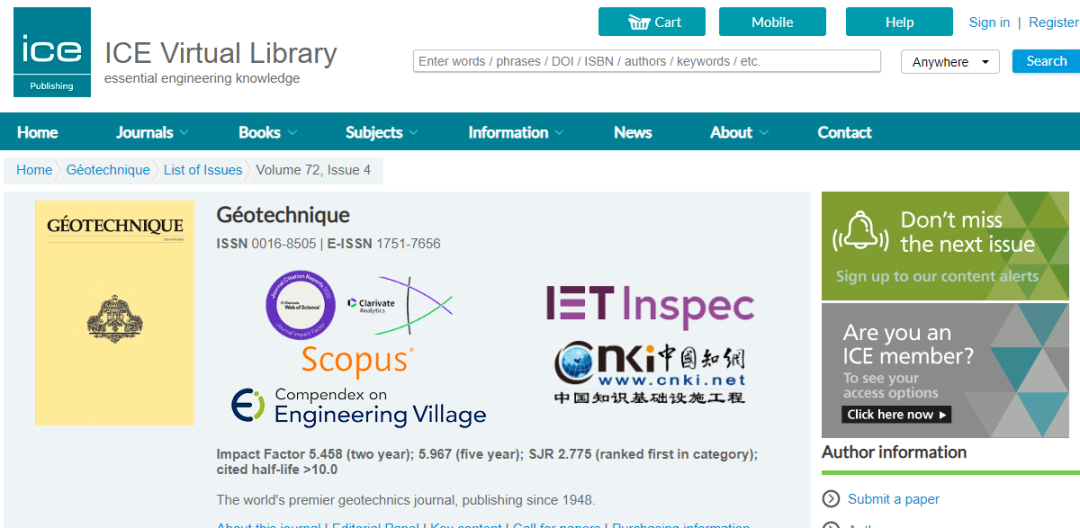Viewport: 1080px width, 528px height.
Task: Click into the search input field
Action: pos(646,62)
